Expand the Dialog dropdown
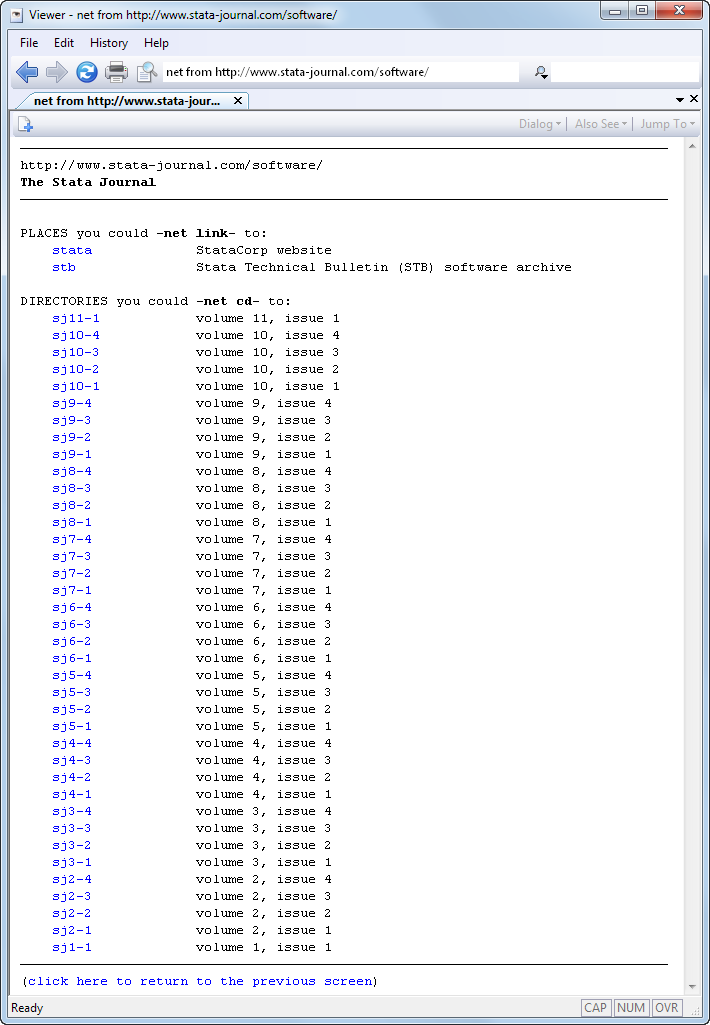Viewport: 710px width, 1025px height. pos(539,124)
